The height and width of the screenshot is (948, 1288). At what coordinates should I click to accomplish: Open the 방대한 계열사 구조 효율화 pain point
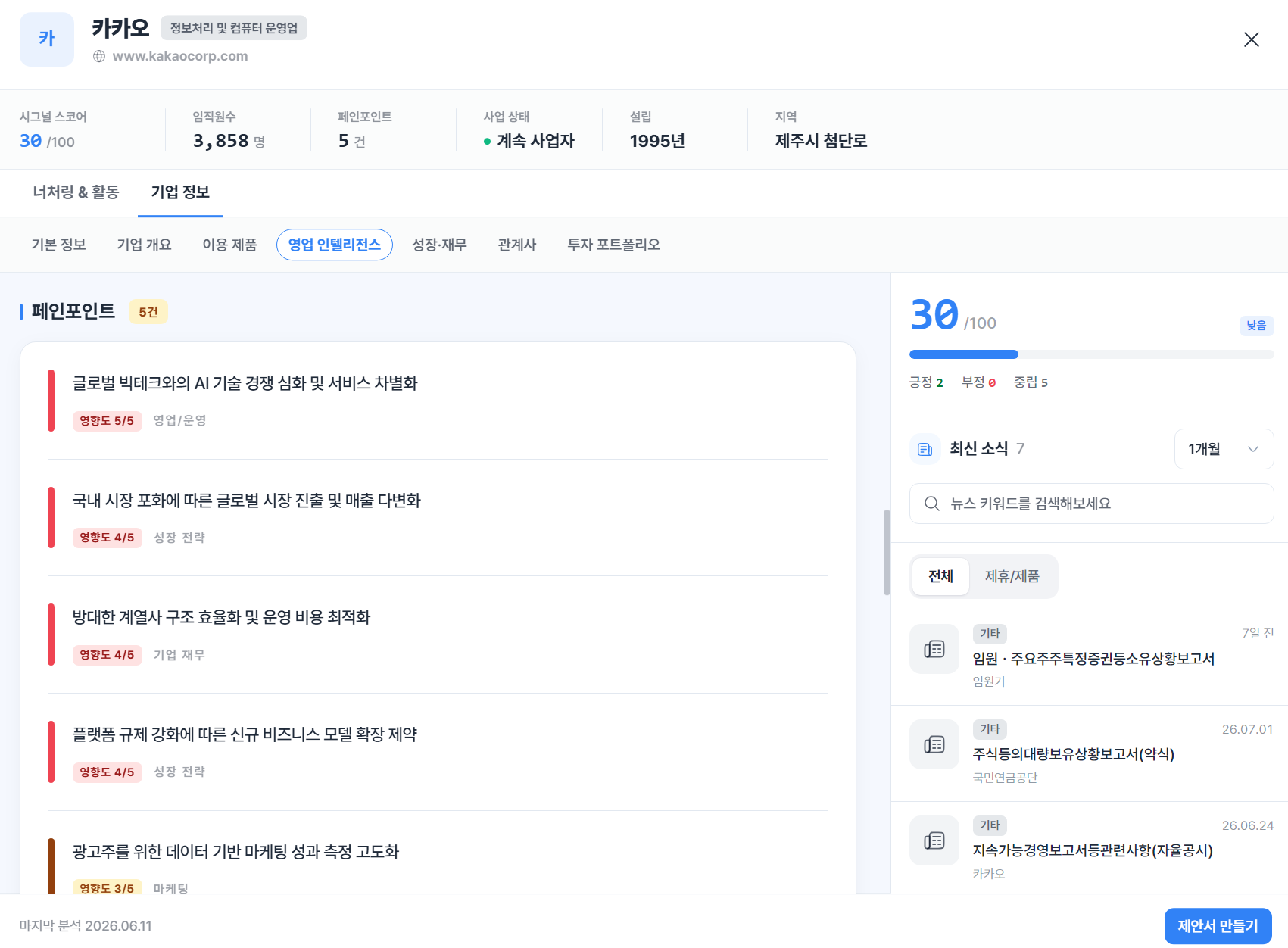438,635
